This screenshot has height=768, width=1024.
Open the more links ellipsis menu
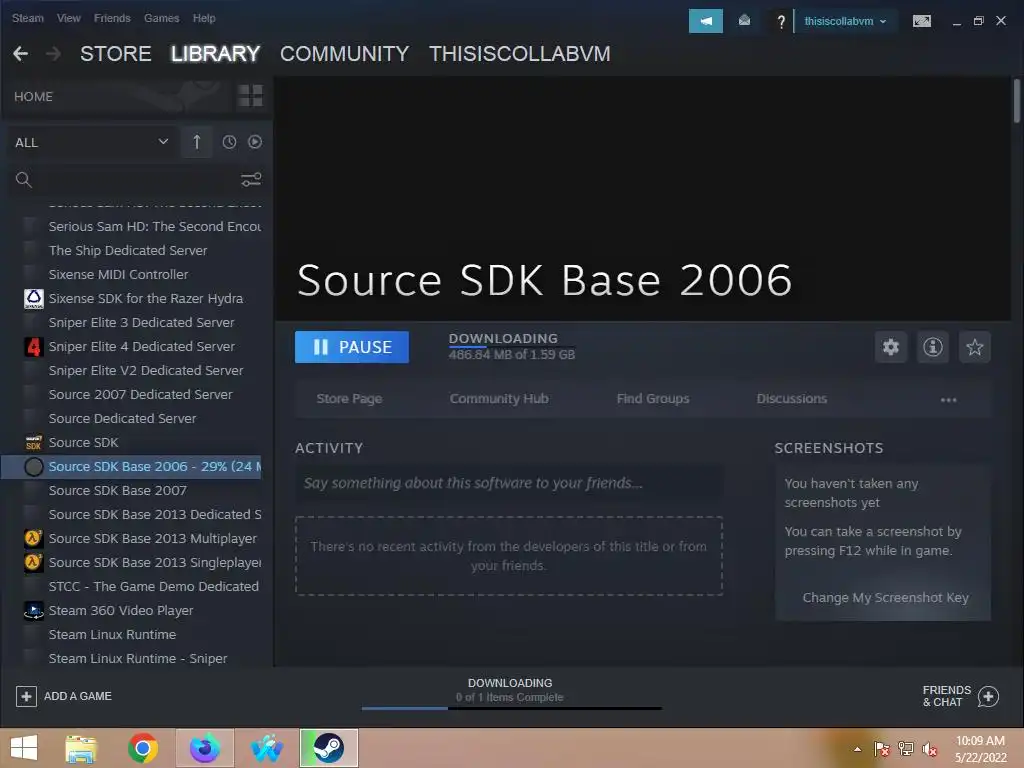coord(948,400)
